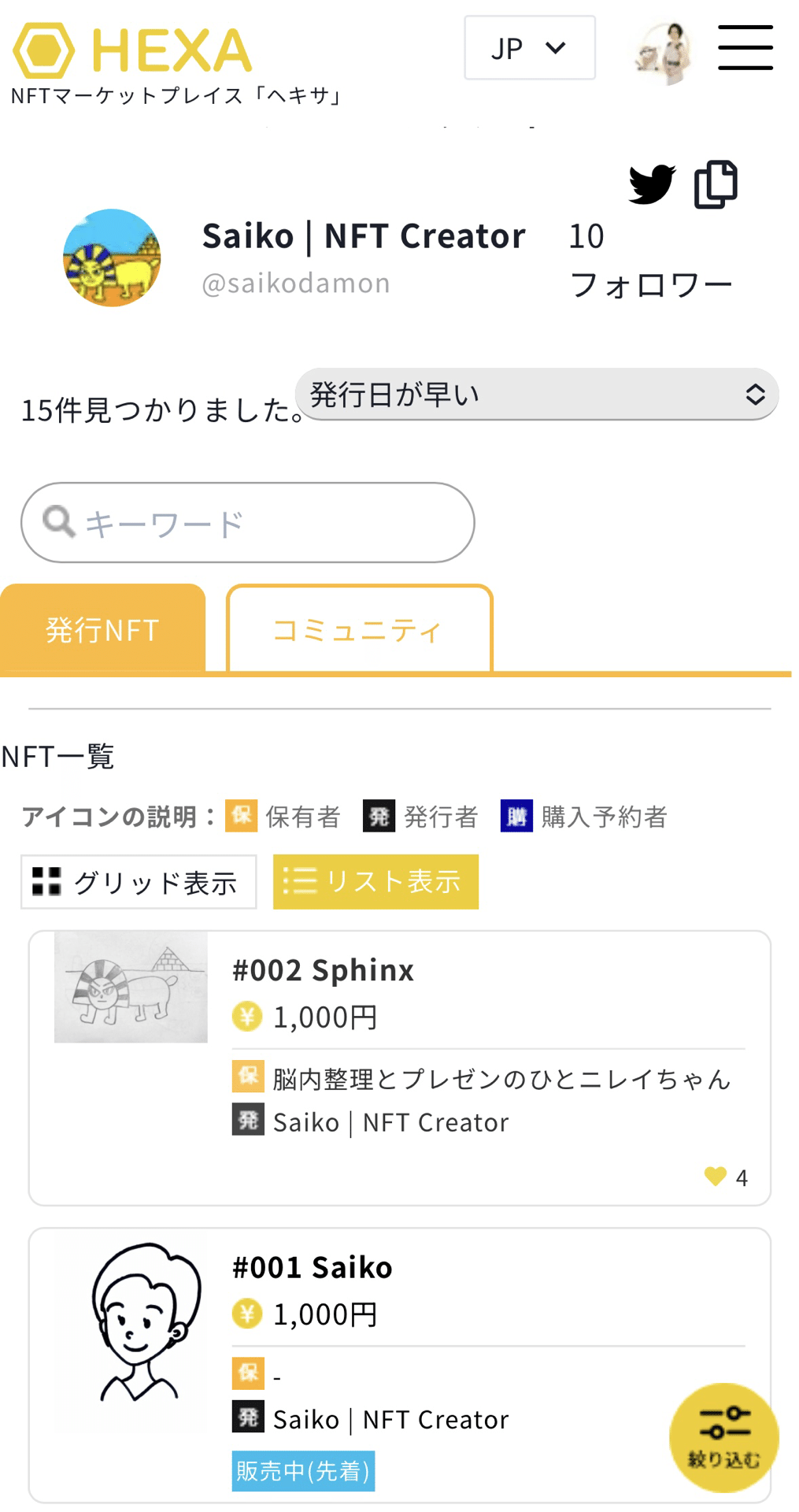Screen dimensions: 799x1512
Task: Open the 発行日が早い sort dropdown
Action: [536, 394]
